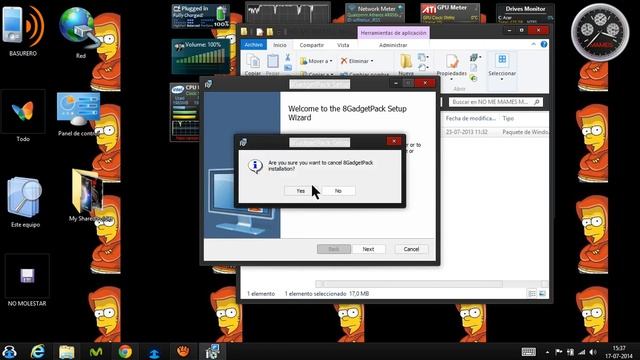The image size is (640, 360).
Task: Click Cancel in the Setup Wizard
Action: 411,249
